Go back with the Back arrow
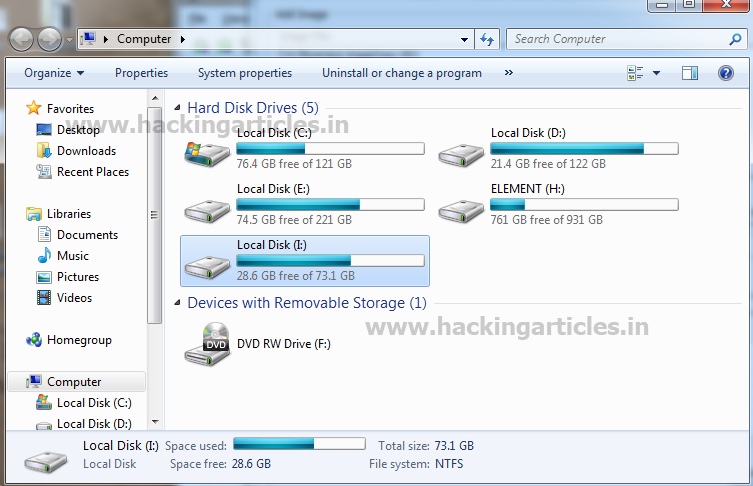Image resolution: width=753 pixels, height=486 pixels. coord(21,39)
